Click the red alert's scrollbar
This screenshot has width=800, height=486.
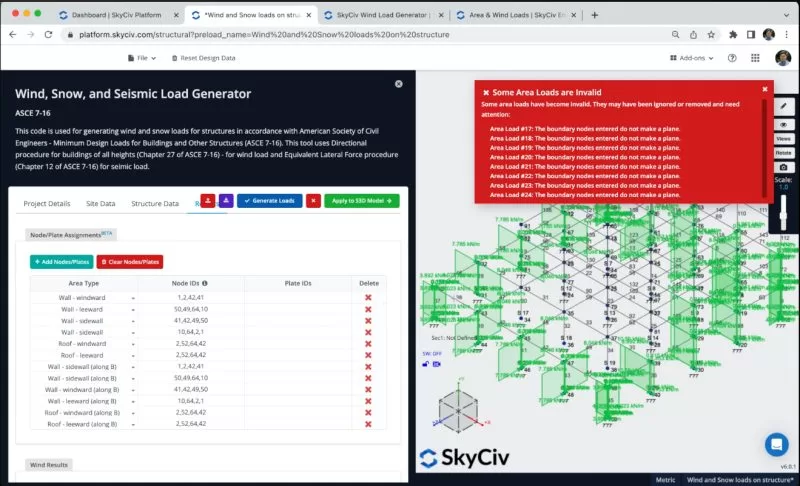coord(764,148)
